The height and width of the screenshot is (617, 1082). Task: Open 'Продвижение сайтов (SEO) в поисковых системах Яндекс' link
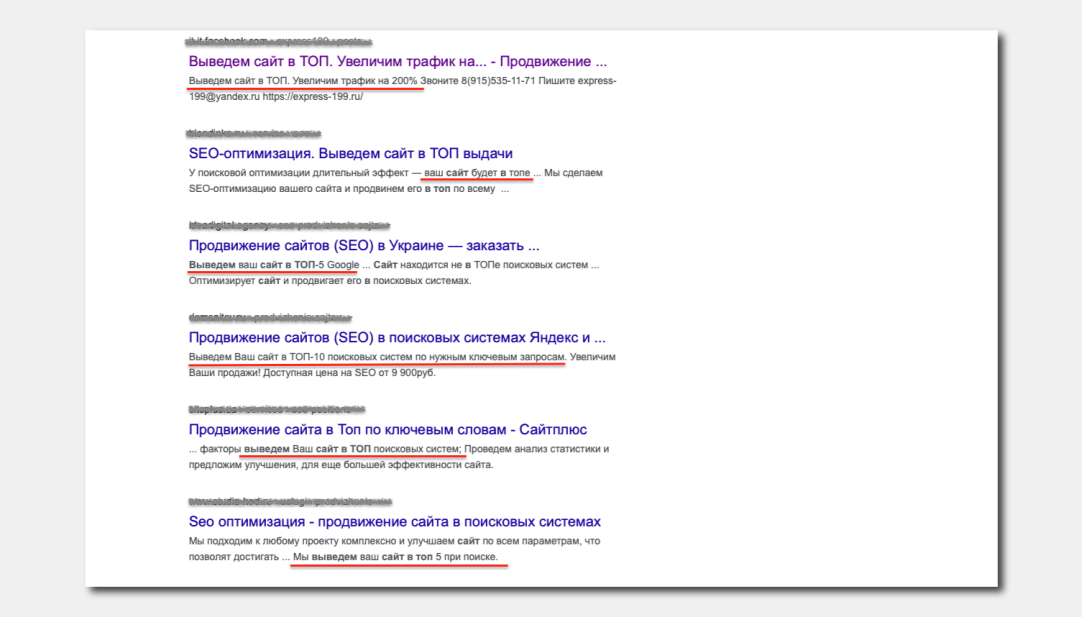[397, 337]
